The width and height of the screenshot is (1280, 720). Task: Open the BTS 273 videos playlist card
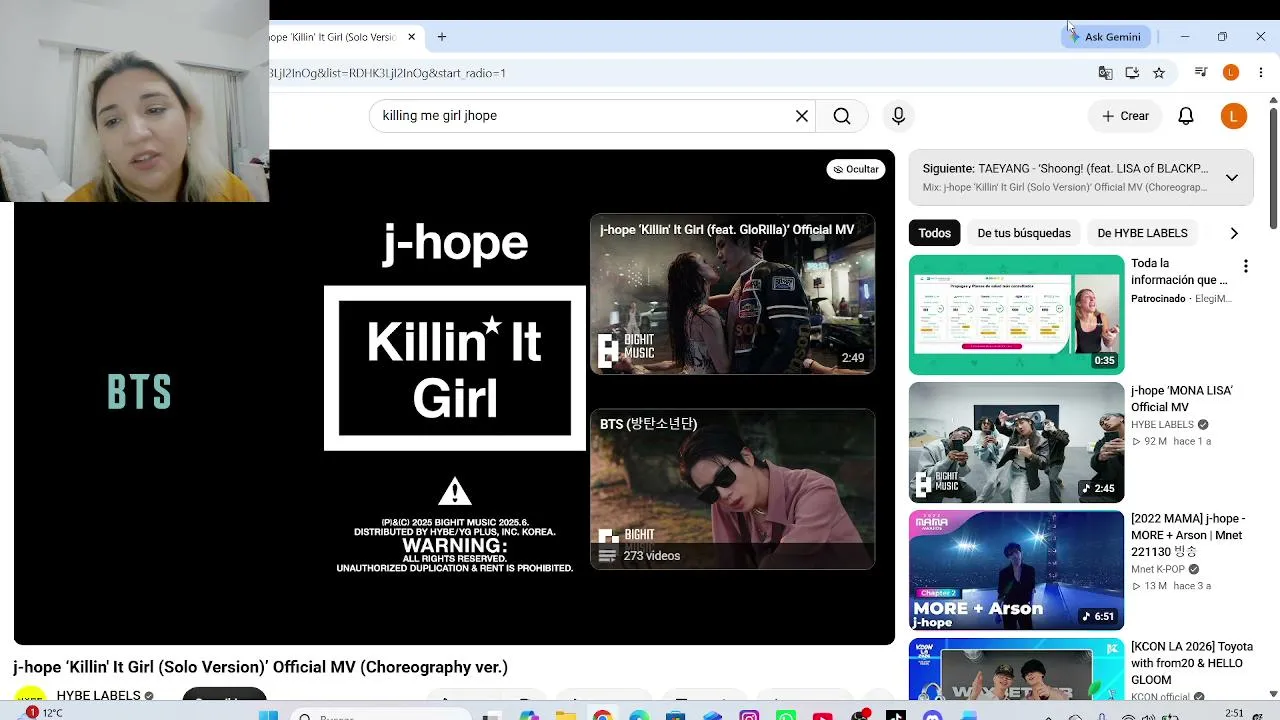pos(732,489)
